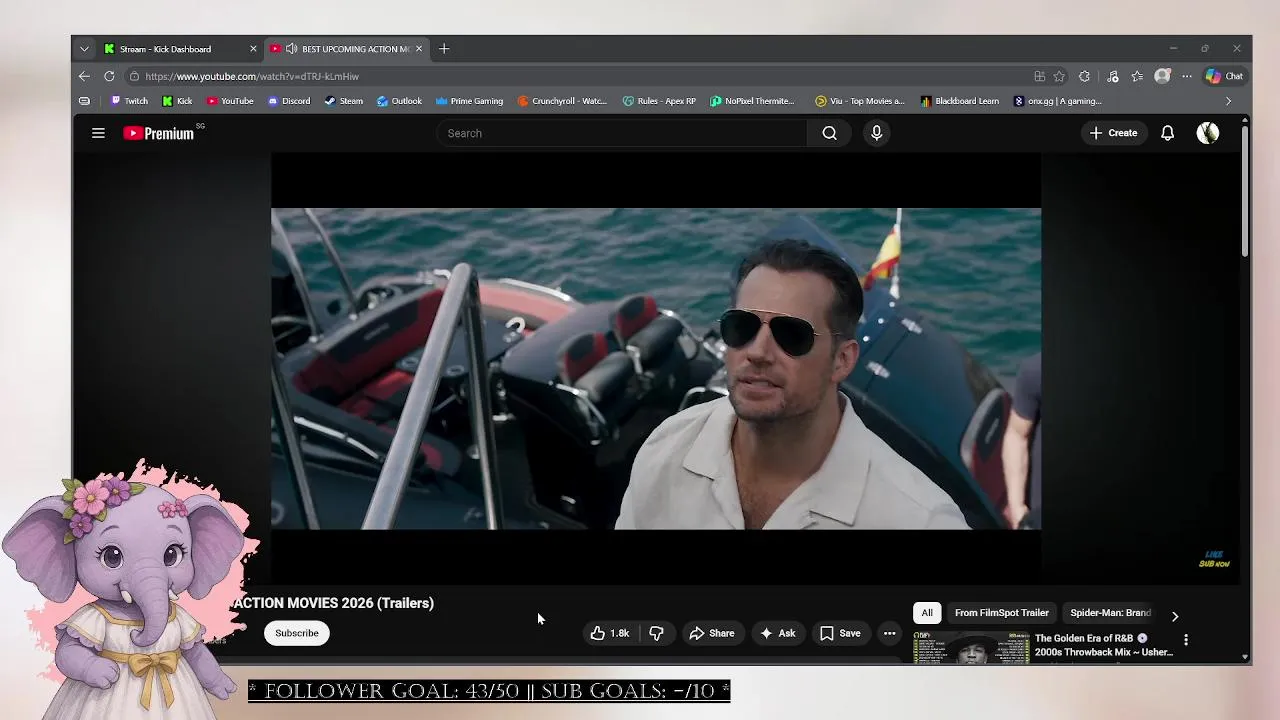Open the NoPixel Thermite bookmark
Viewport: 1280px width, 720px height.
click(x=752, y=101)
